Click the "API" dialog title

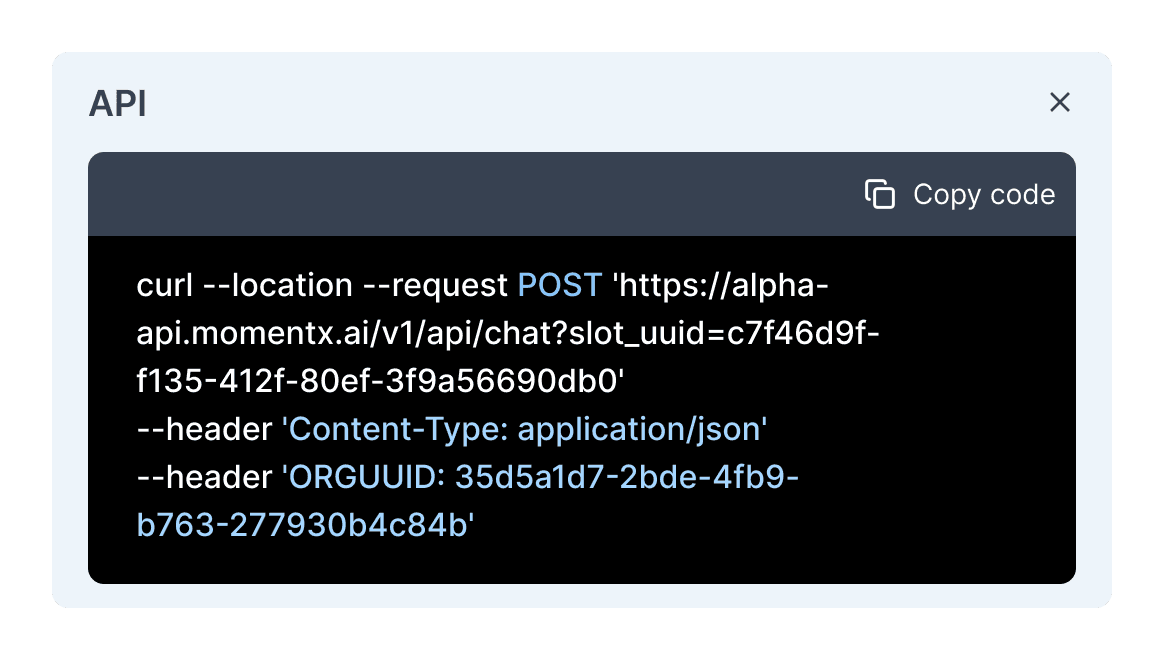point(117,104)
